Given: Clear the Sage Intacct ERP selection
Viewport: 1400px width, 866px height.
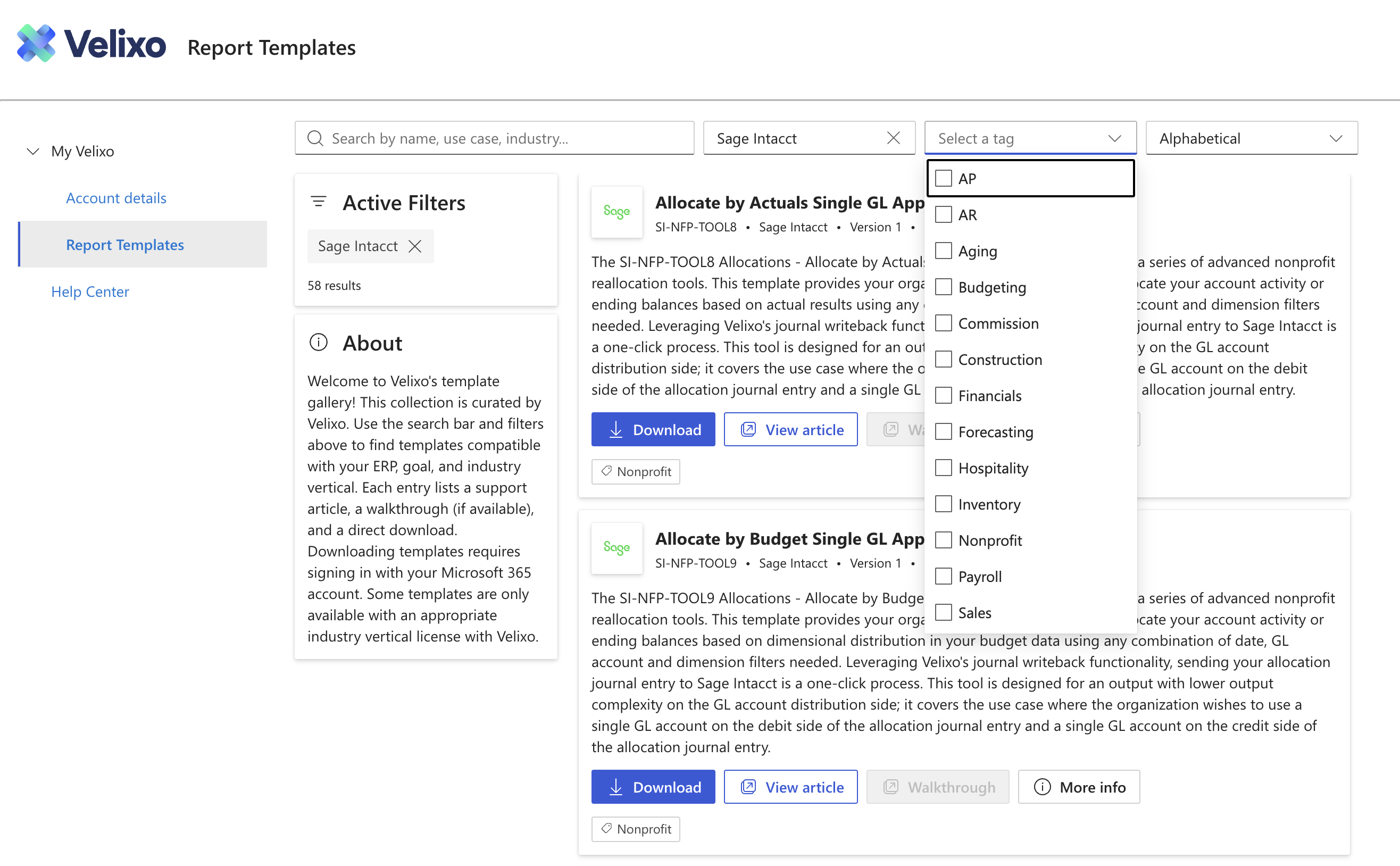Looking at the screenshot, I should 893,138.
